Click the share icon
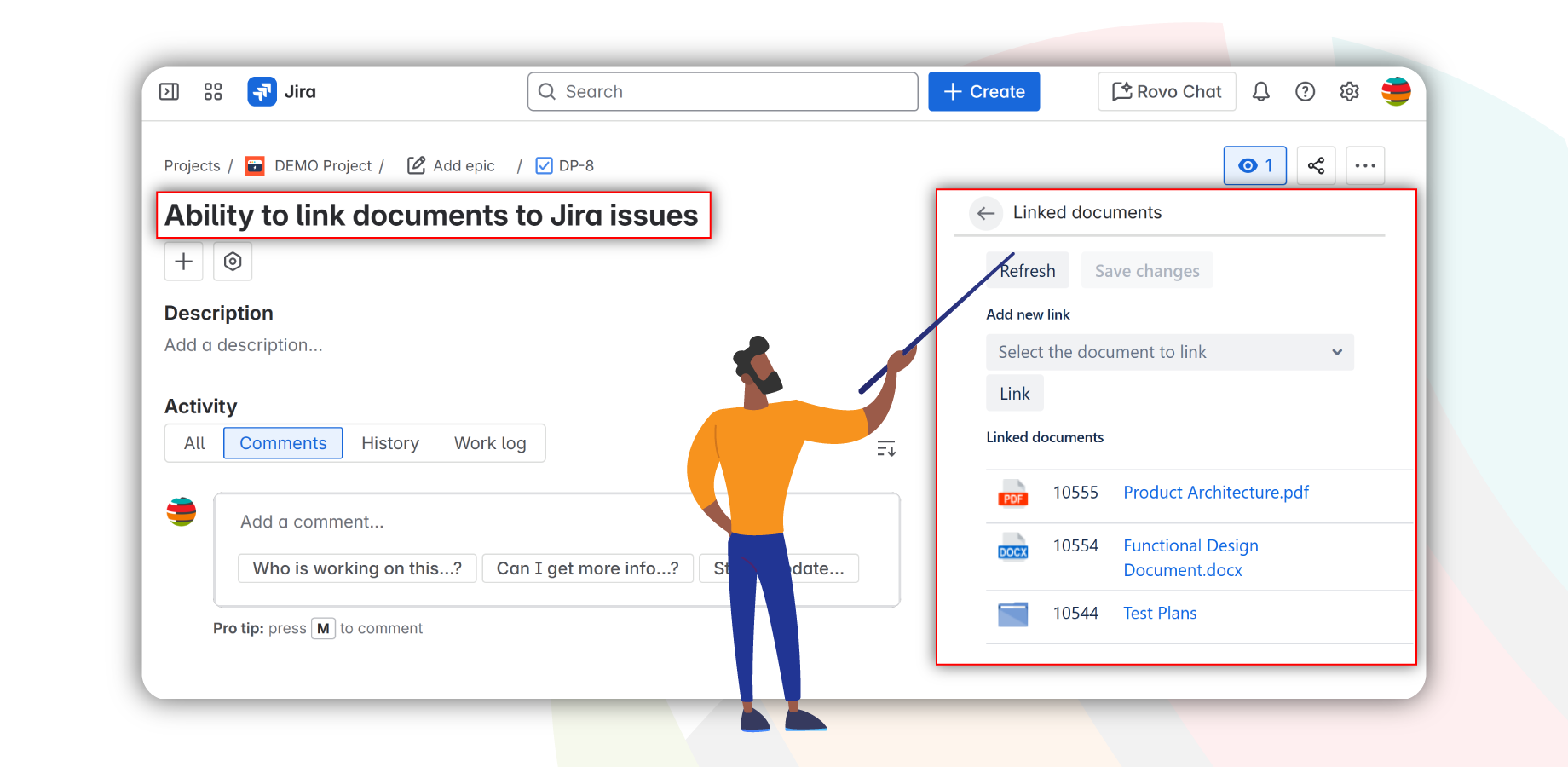The height and width of the screenshot is (767, 1568). [x=1316, y=165]
